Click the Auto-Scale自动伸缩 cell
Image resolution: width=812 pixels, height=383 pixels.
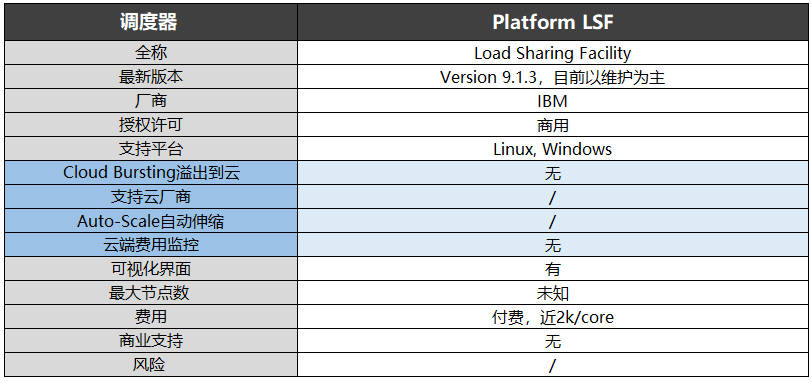coord(151,221)
